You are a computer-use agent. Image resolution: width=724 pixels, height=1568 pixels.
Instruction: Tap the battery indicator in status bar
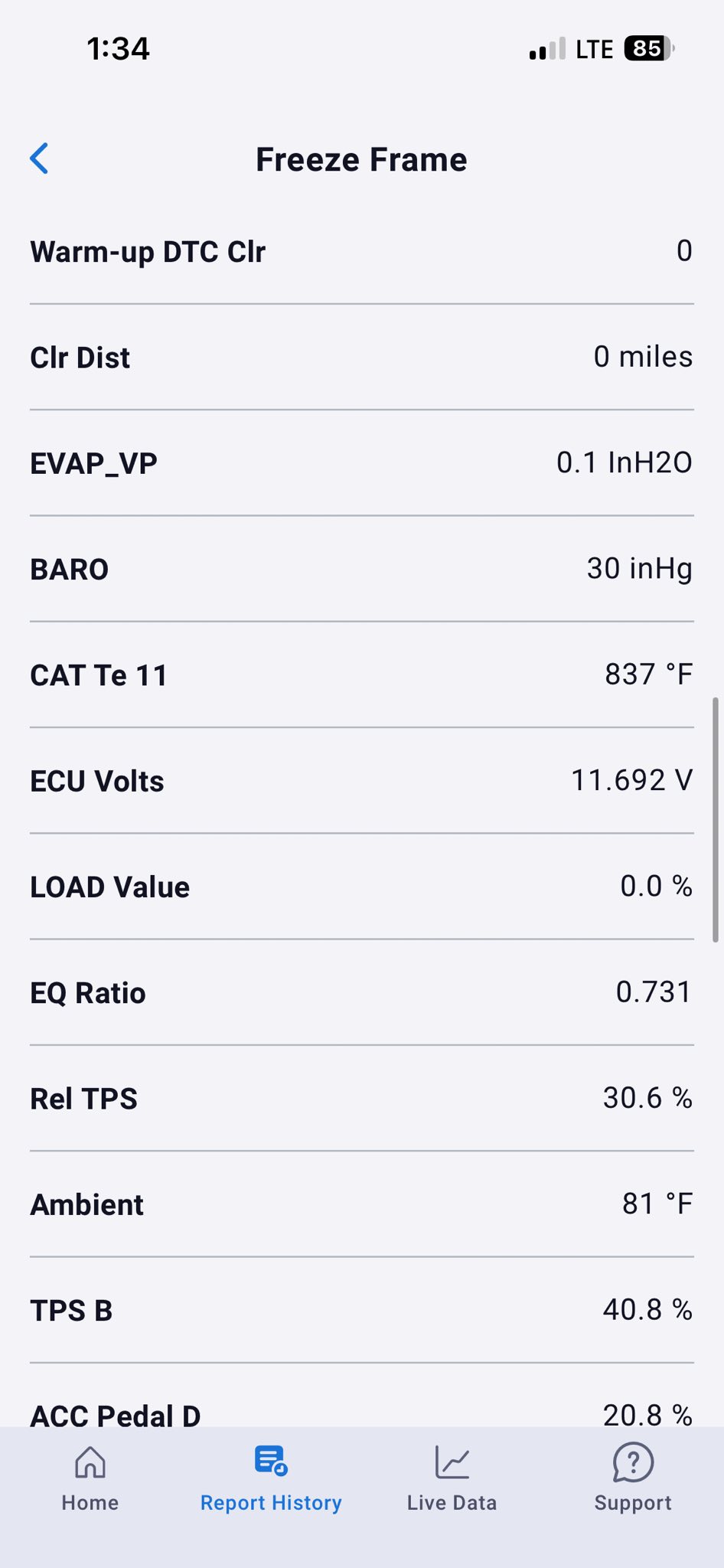click(649, 49)
